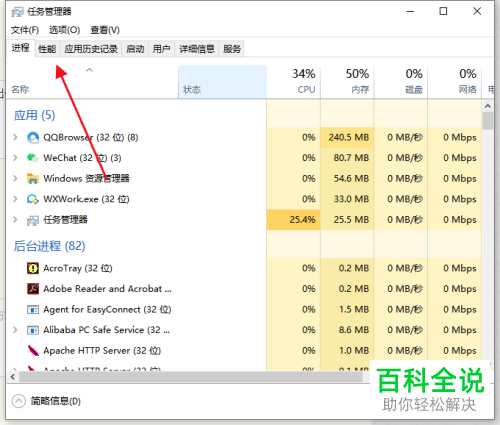Viewport: 500px width, 425px height.
Task: Select the 进程 tab
Action: (x=20, y=48)
